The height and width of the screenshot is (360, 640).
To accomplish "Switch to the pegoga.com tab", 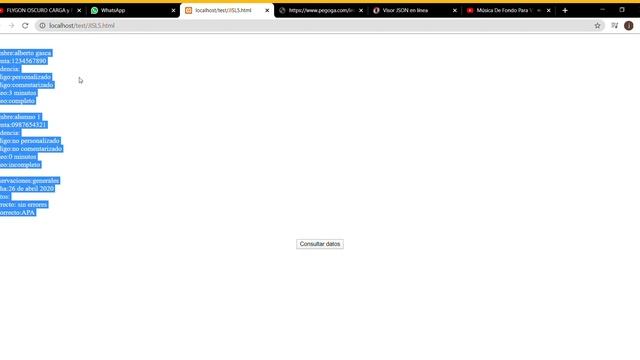I will [320, 11].
